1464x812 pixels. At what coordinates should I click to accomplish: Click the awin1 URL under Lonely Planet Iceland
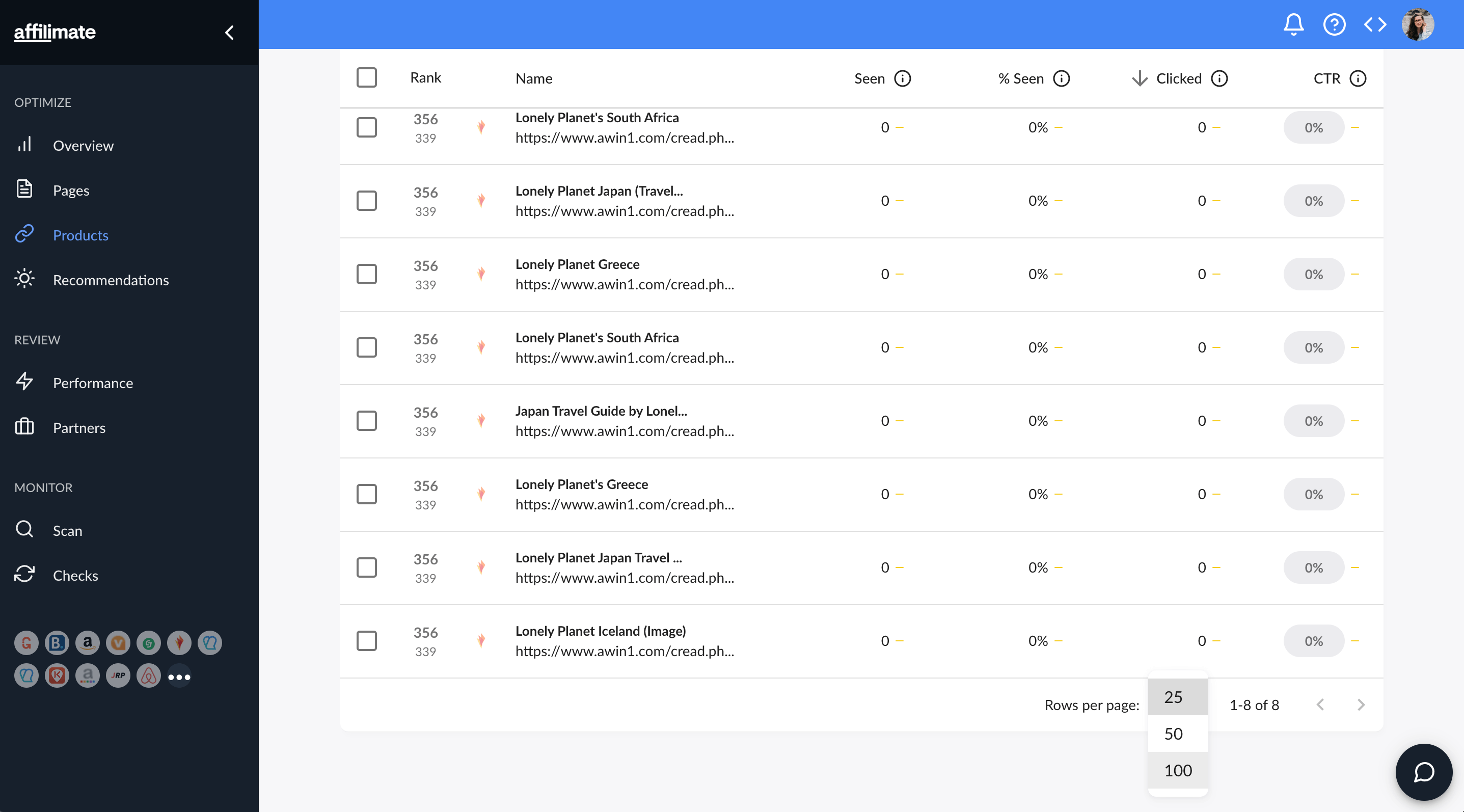coord(625,651)
